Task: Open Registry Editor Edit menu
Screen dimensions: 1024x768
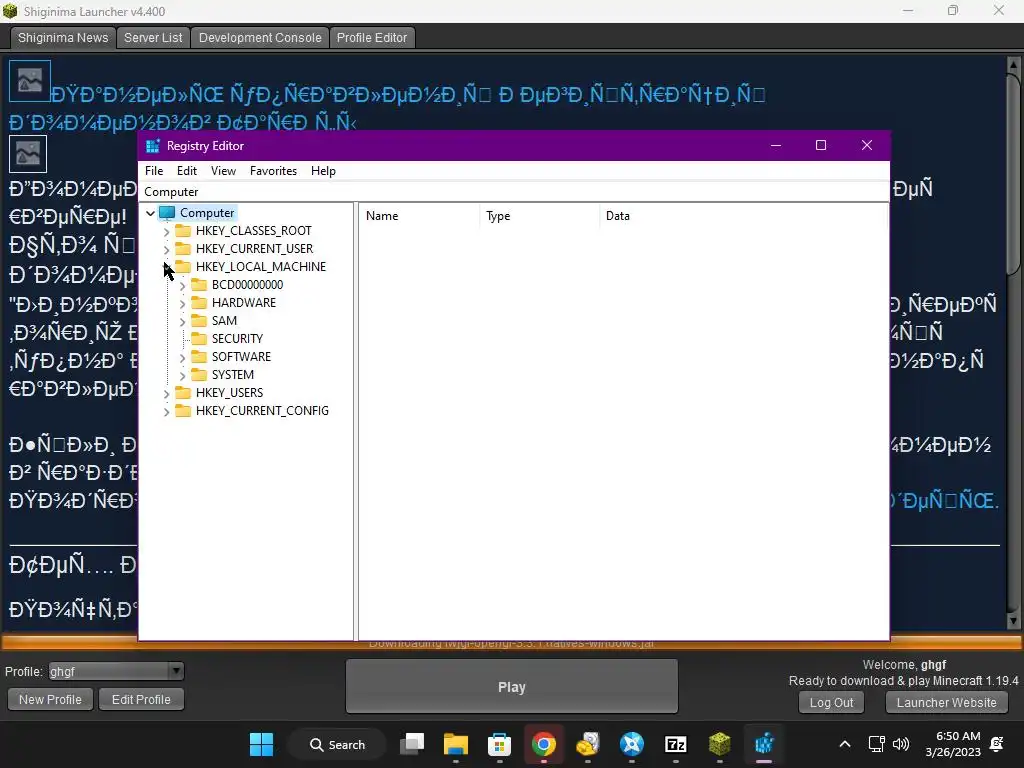Action: [187, 171]
